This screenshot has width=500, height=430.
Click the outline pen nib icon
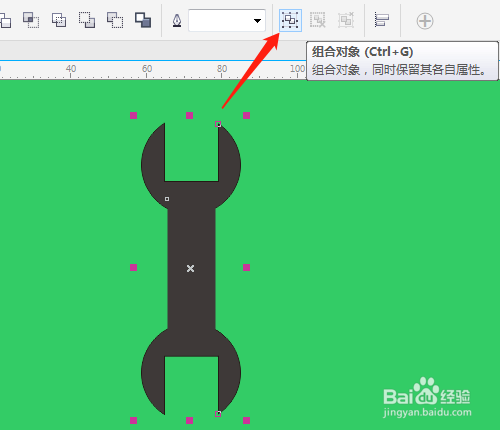click(x=177, y=21)
